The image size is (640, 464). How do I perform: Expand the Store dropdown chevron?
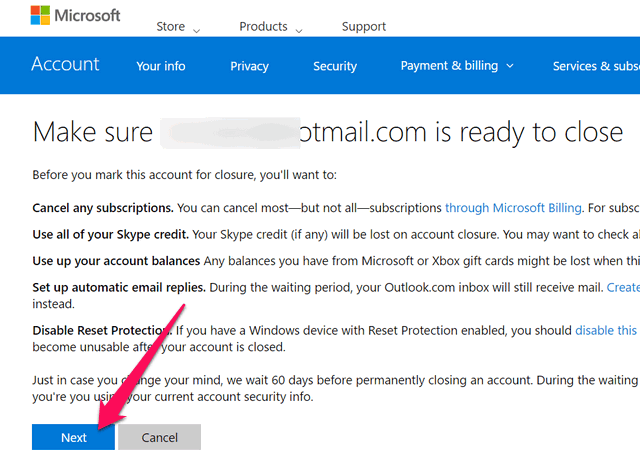(196, 31)
